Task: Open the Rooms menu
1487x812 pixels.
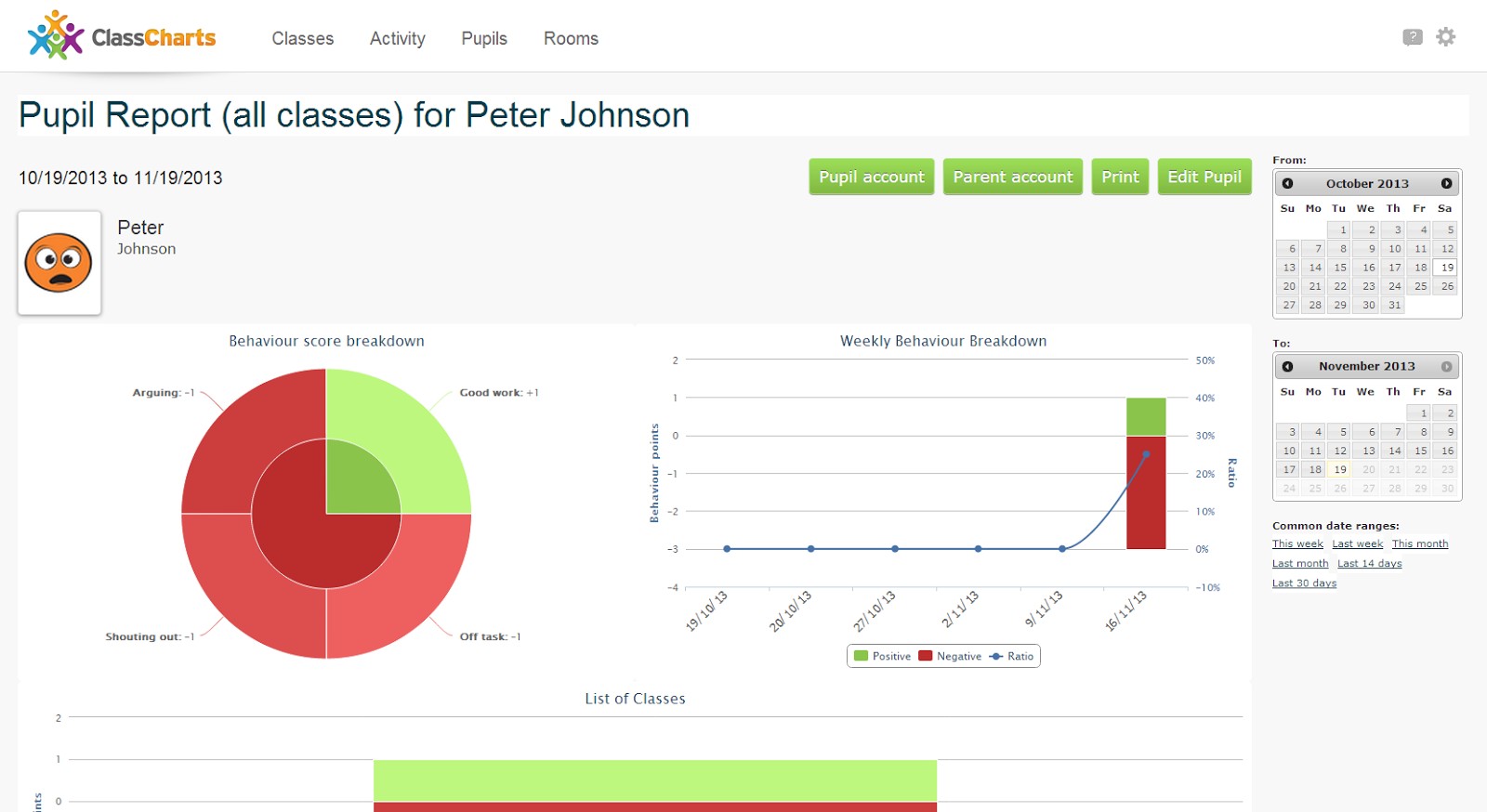Action: pos(571,38)
